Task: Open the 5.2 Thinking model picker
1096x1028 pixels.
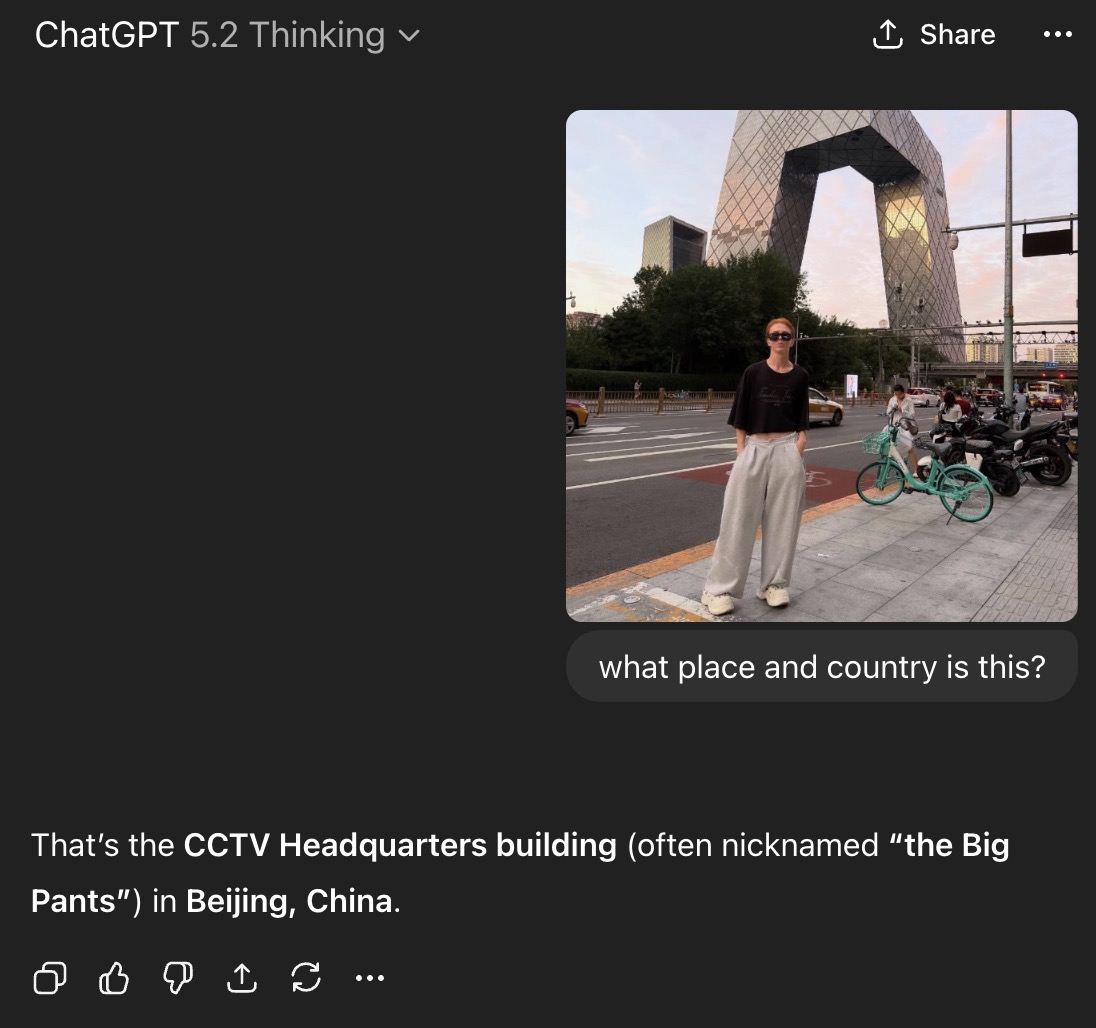Action: tap(287, 35)
